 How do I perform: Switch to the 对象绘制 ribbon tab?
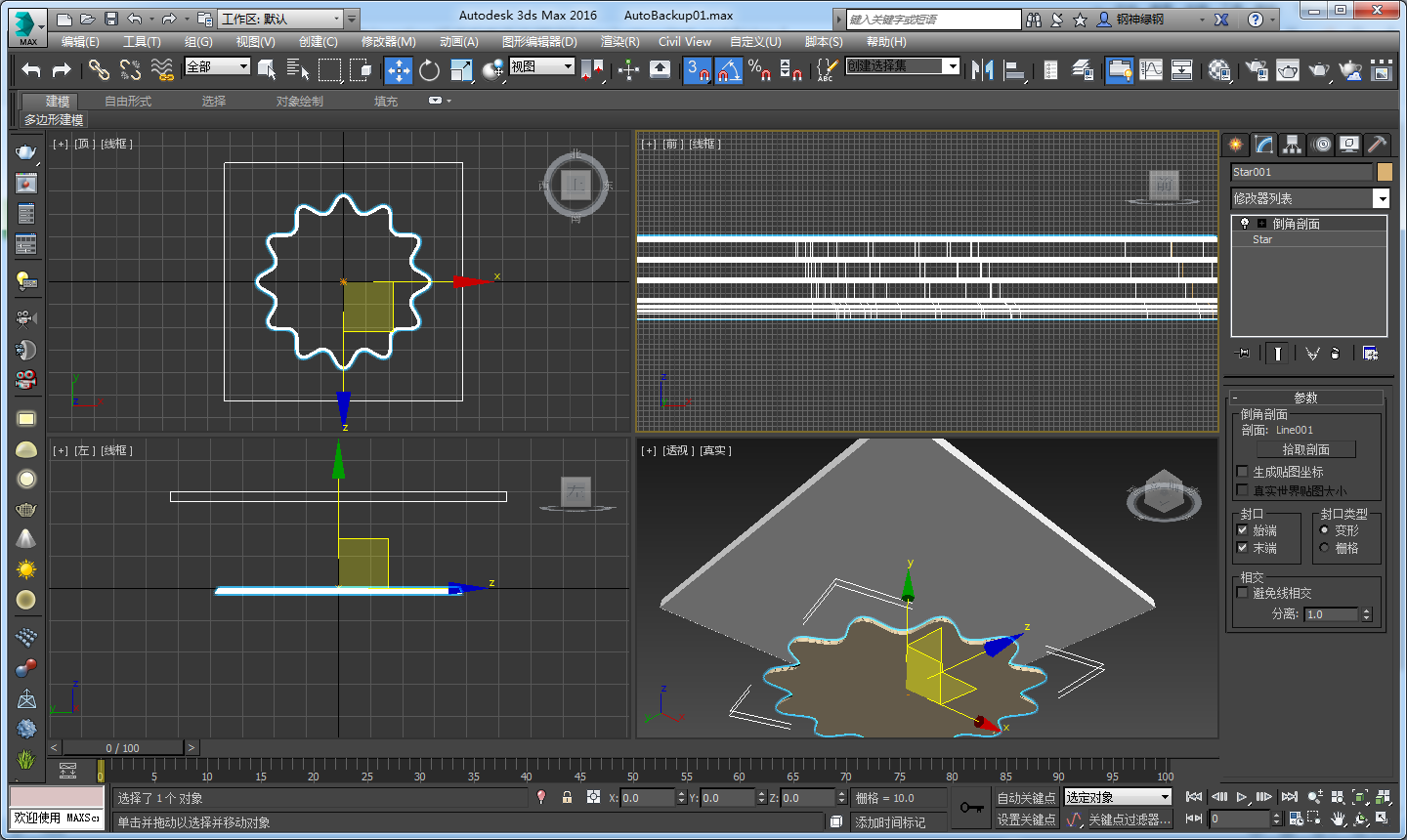click(x=299, y=102)
